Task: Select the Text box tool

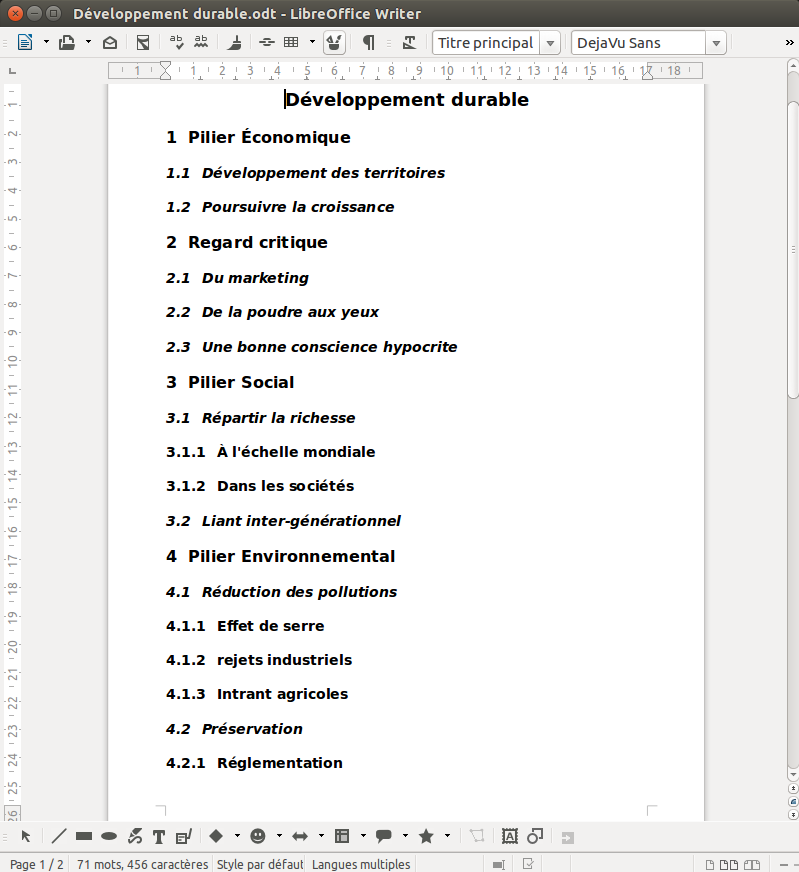Action: coord(158,836)
